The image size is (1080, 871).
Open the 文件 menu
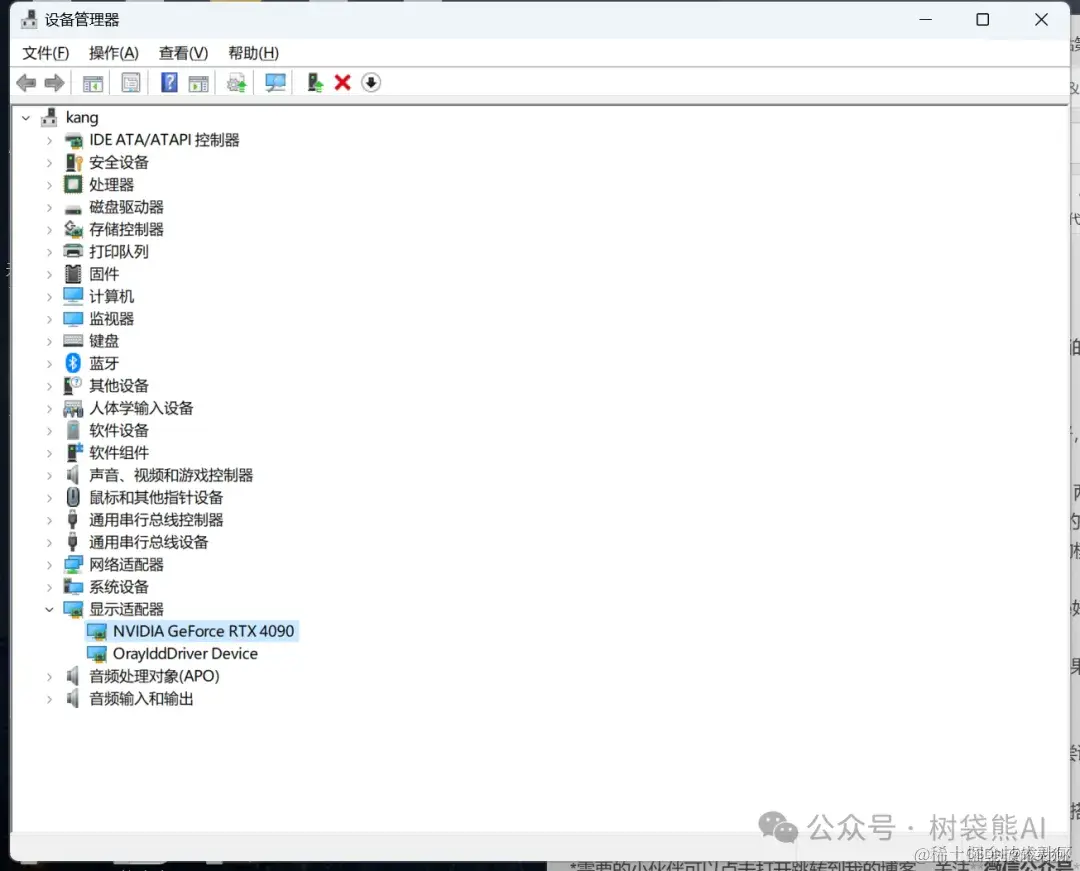(44, 52)
